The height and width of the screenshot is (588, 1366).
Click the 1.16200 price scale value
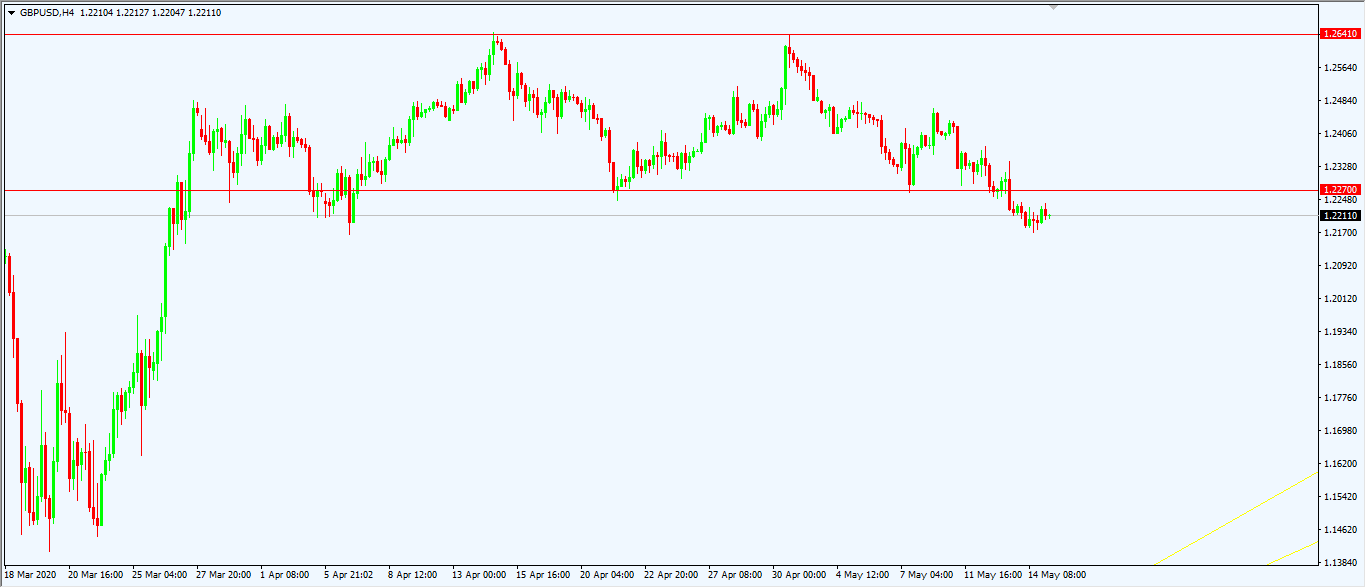coord(1340,464)
